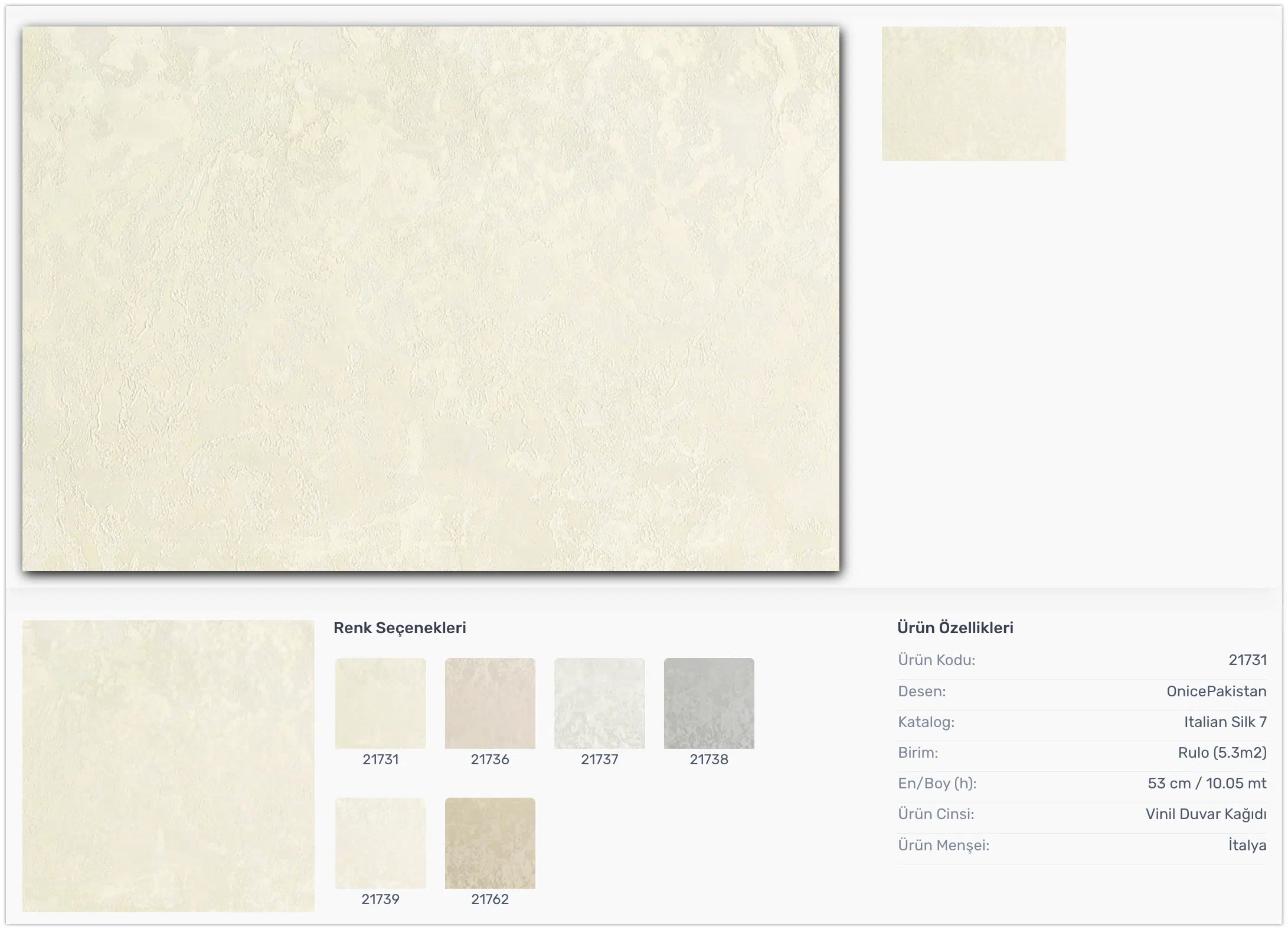Open the square wallpaper sample image
The width and height of the screenshot is (1288, 930).
coord(168,766)
